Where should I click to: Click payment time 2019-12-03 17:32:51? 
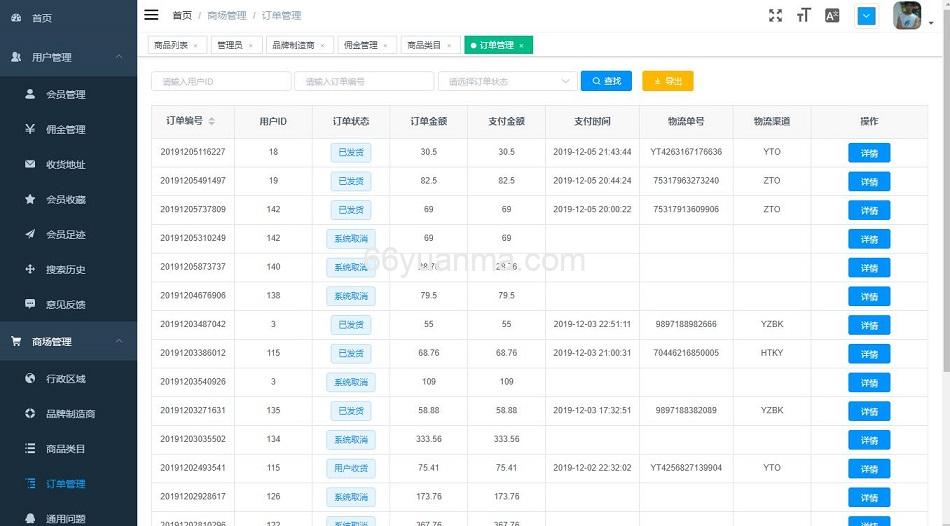point(592,410)
